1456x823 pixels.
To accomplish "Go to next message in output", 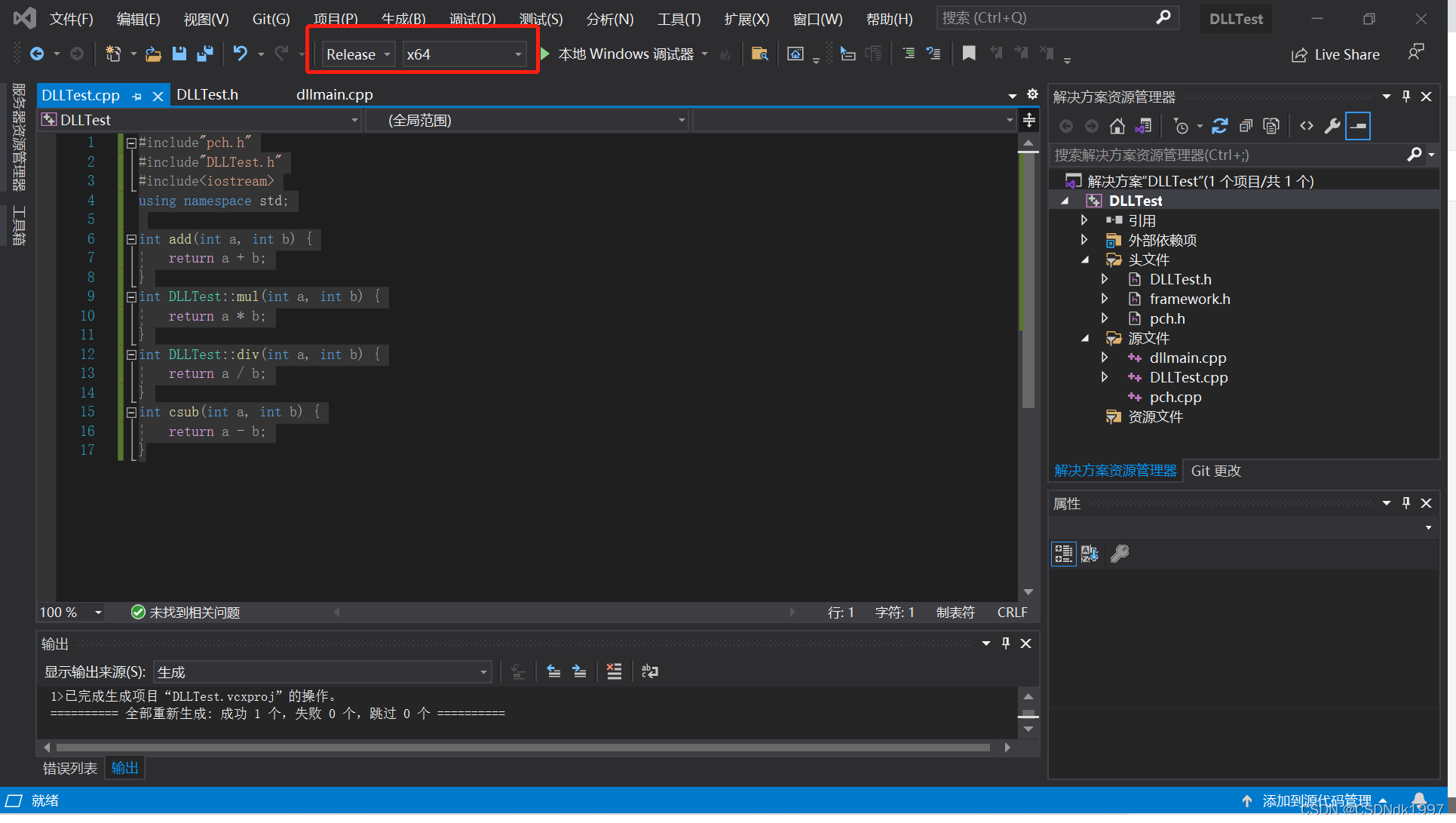I will point(579,671).
